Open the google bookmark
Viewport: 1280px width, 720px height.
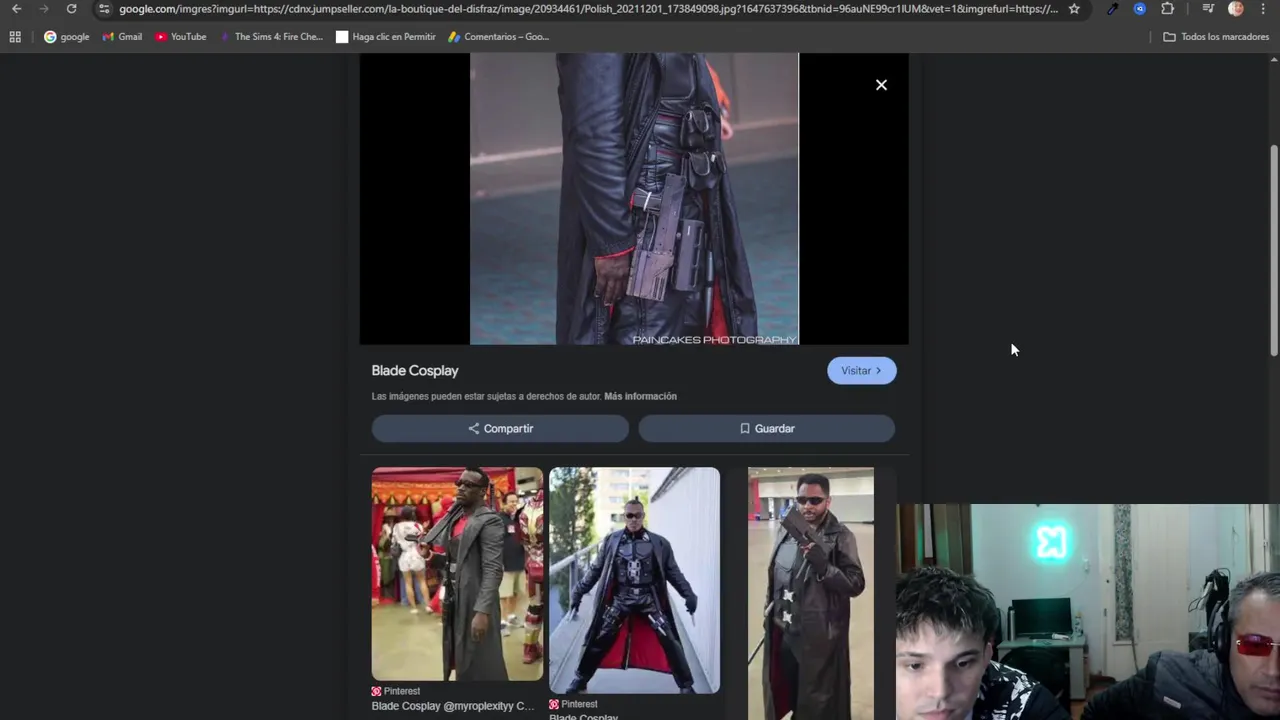click(x=66, y=37)
